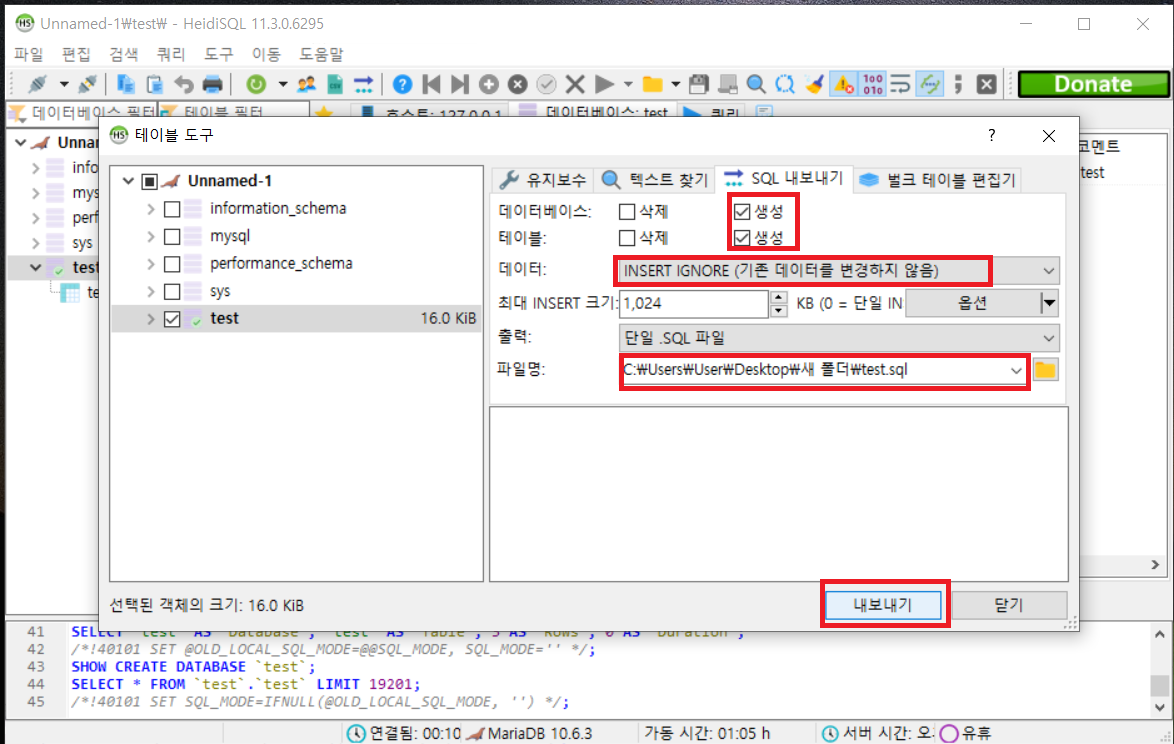Click the green Donate button
Viewport: 1174px width, 744px height.
1093,84
